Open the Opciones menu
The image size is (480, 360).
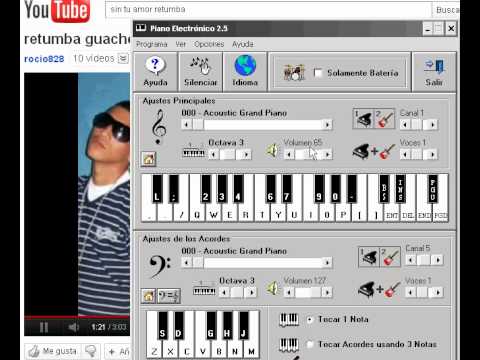pos(209,44)
